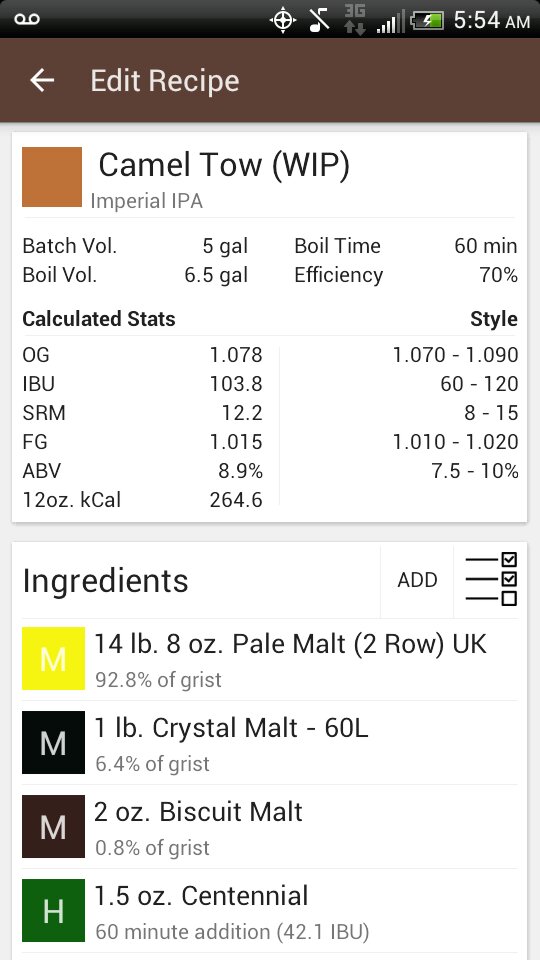
Task: Click the ADD ingredients button
Action: 417,580
